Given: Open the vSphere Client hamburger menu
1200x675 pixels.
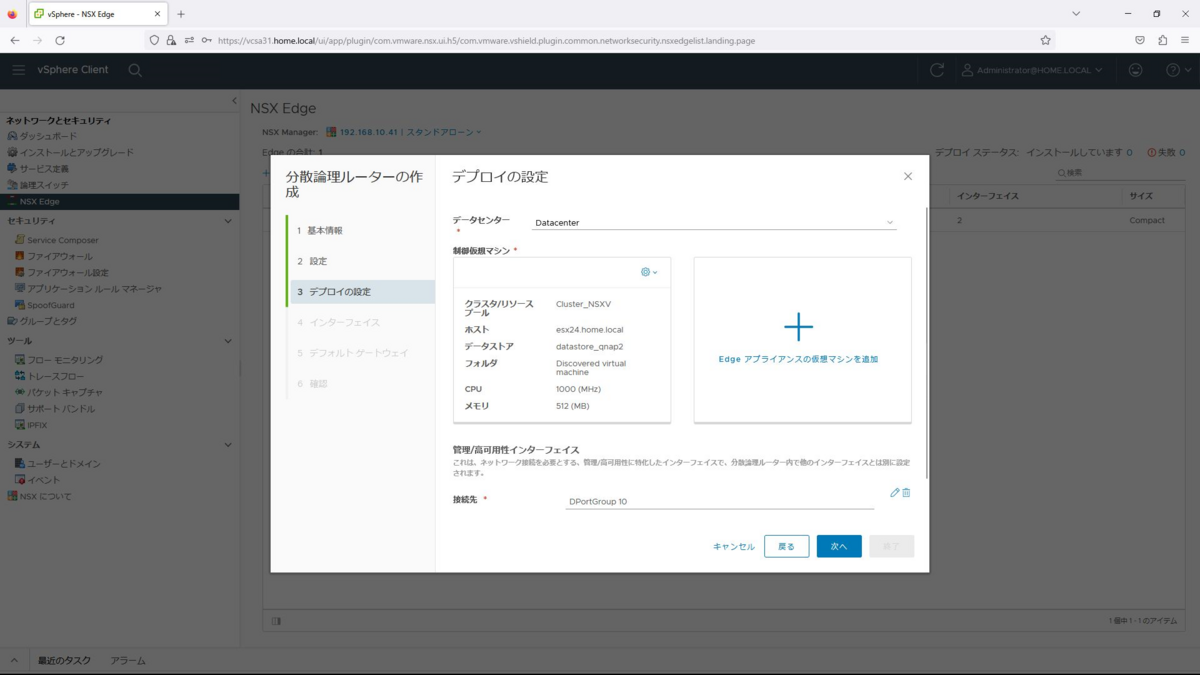Looking at the screenshot, I should [18, 70].
